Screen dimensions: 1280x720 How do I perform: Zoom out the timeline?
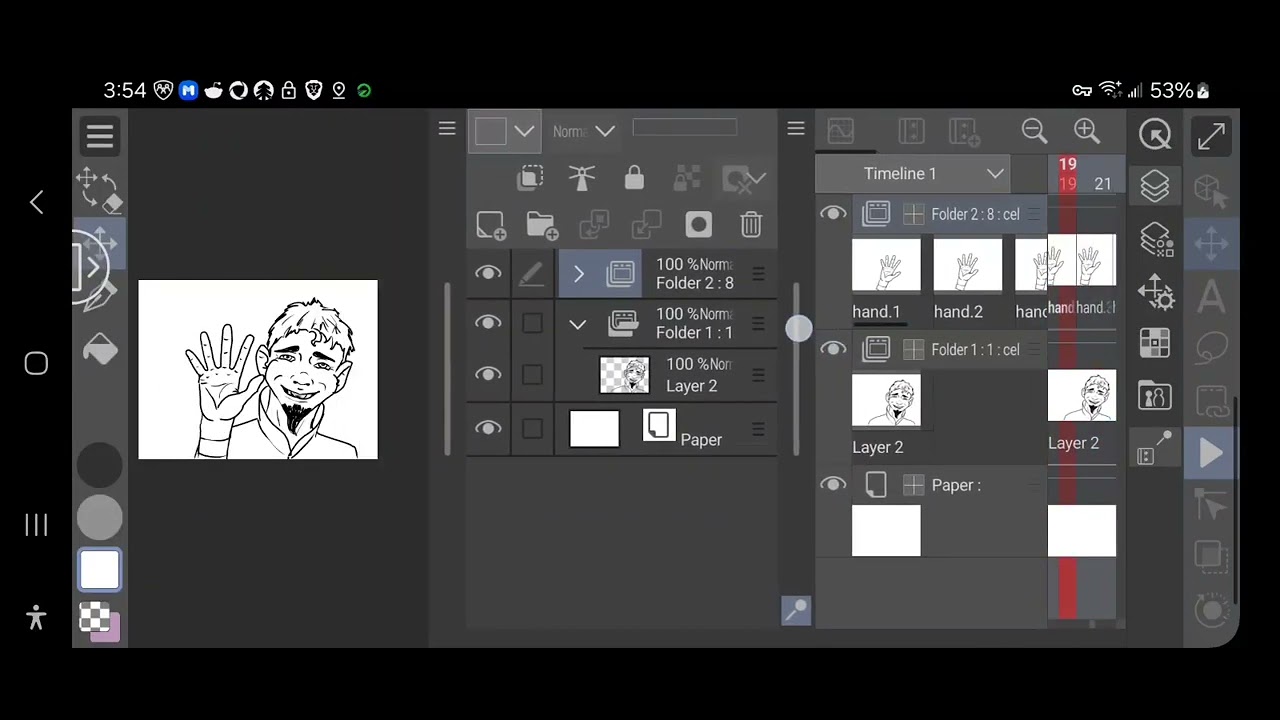pos(1034,131)
